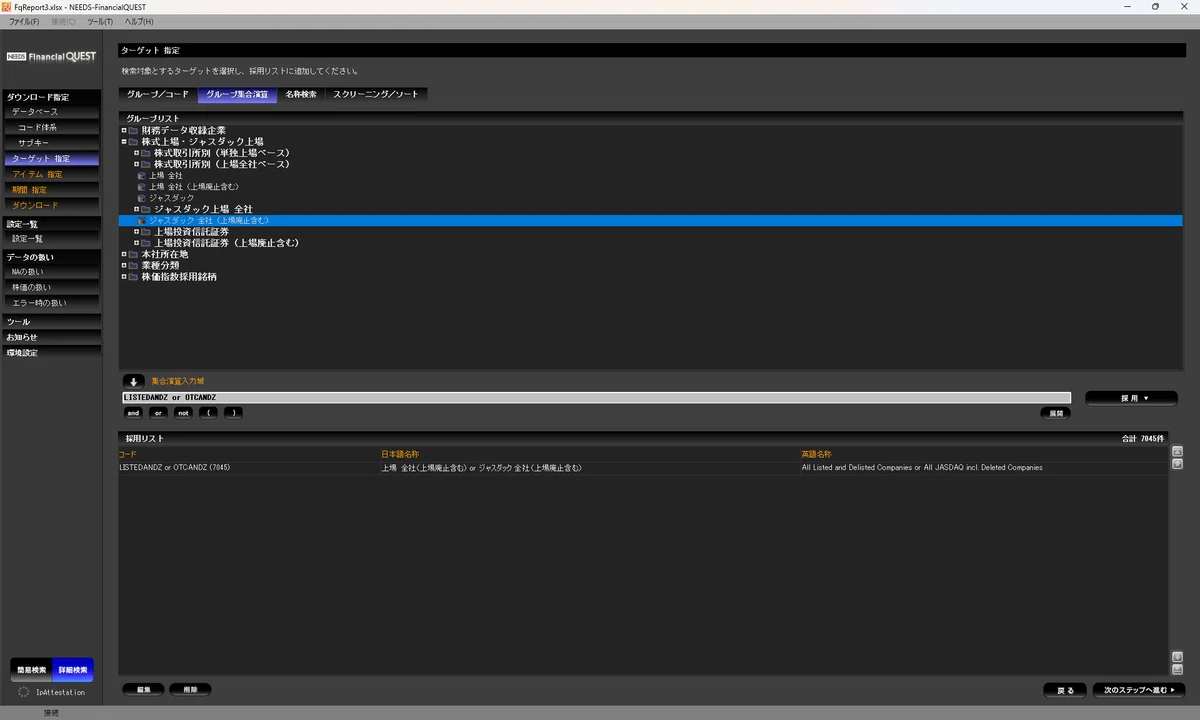Expand the 株価指数採用銘柄 node
Image resolution: width=1200 pixels, height=720 pixels.
124,276
